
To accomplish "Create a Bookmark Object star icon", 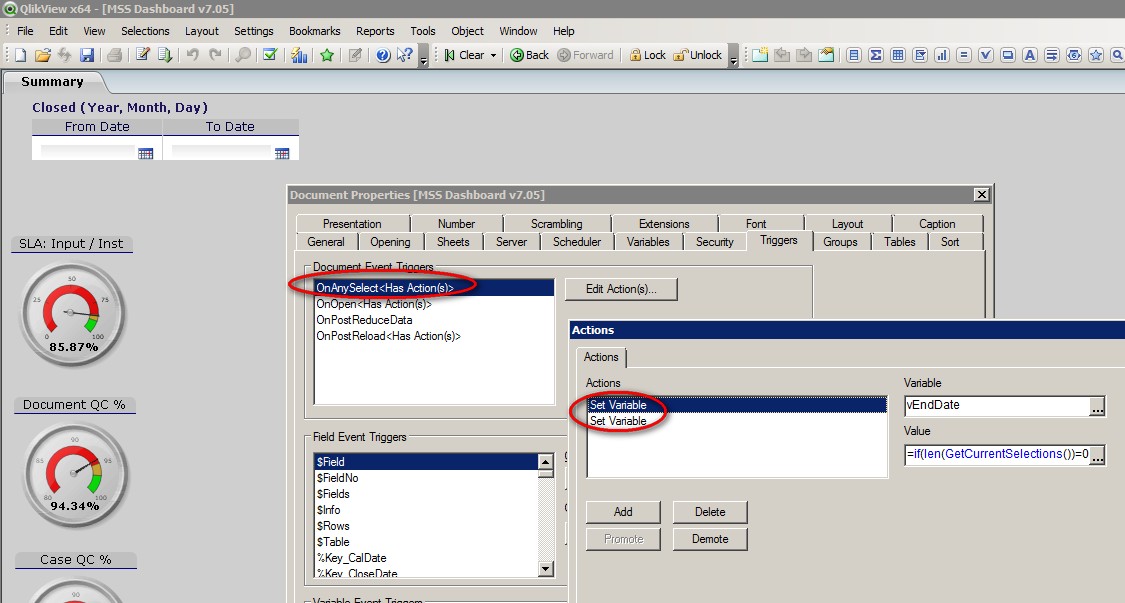I will 1096,55.
